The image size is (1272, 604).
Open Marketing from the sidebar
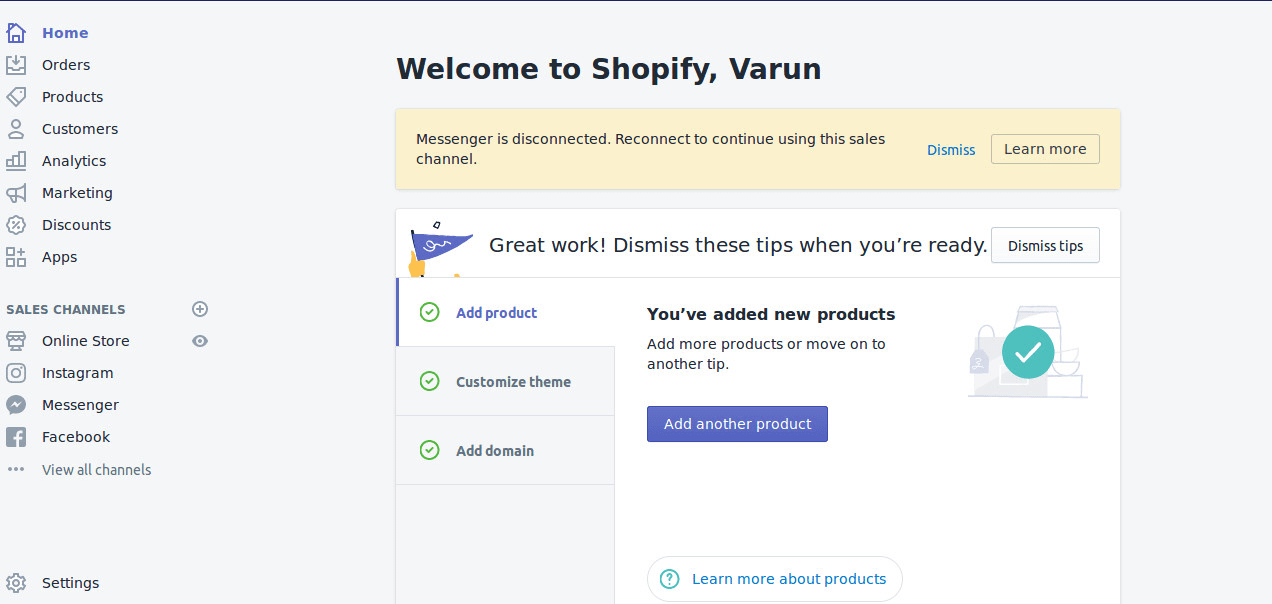click(x=77, y=193)
